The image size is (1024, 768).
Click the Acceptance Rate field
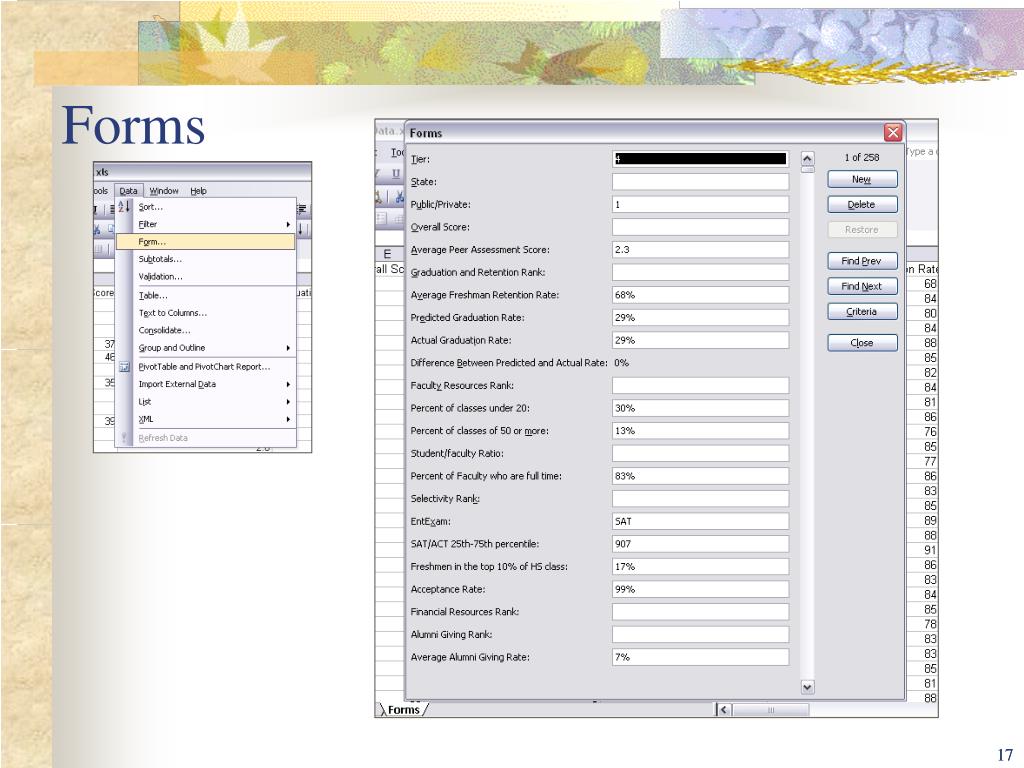(x=700, y=589)
